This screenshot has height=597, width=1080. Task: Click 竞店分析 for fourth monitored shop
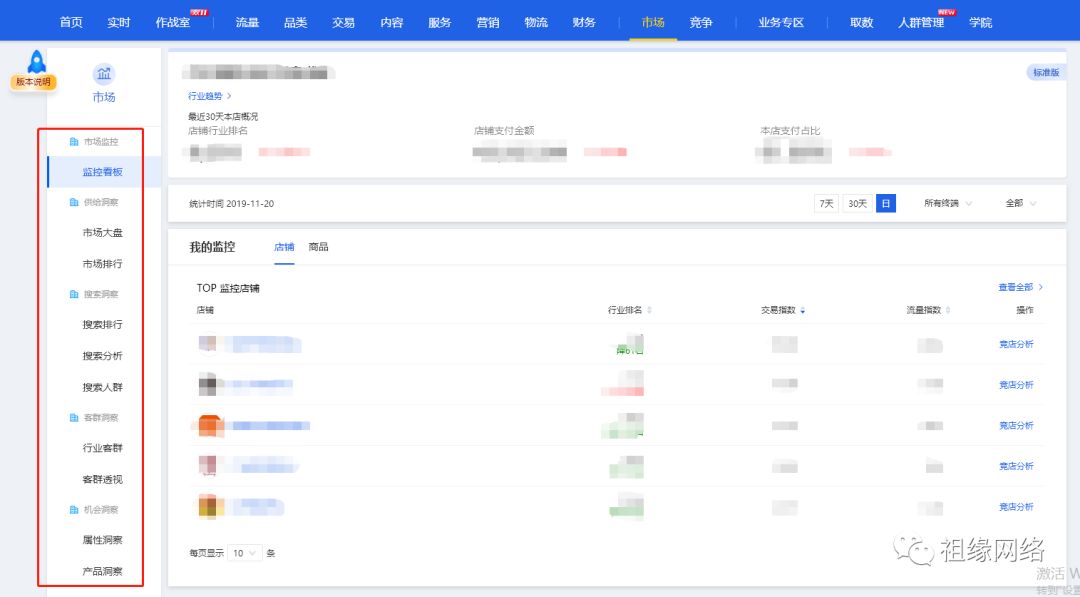coord(1016,466)
